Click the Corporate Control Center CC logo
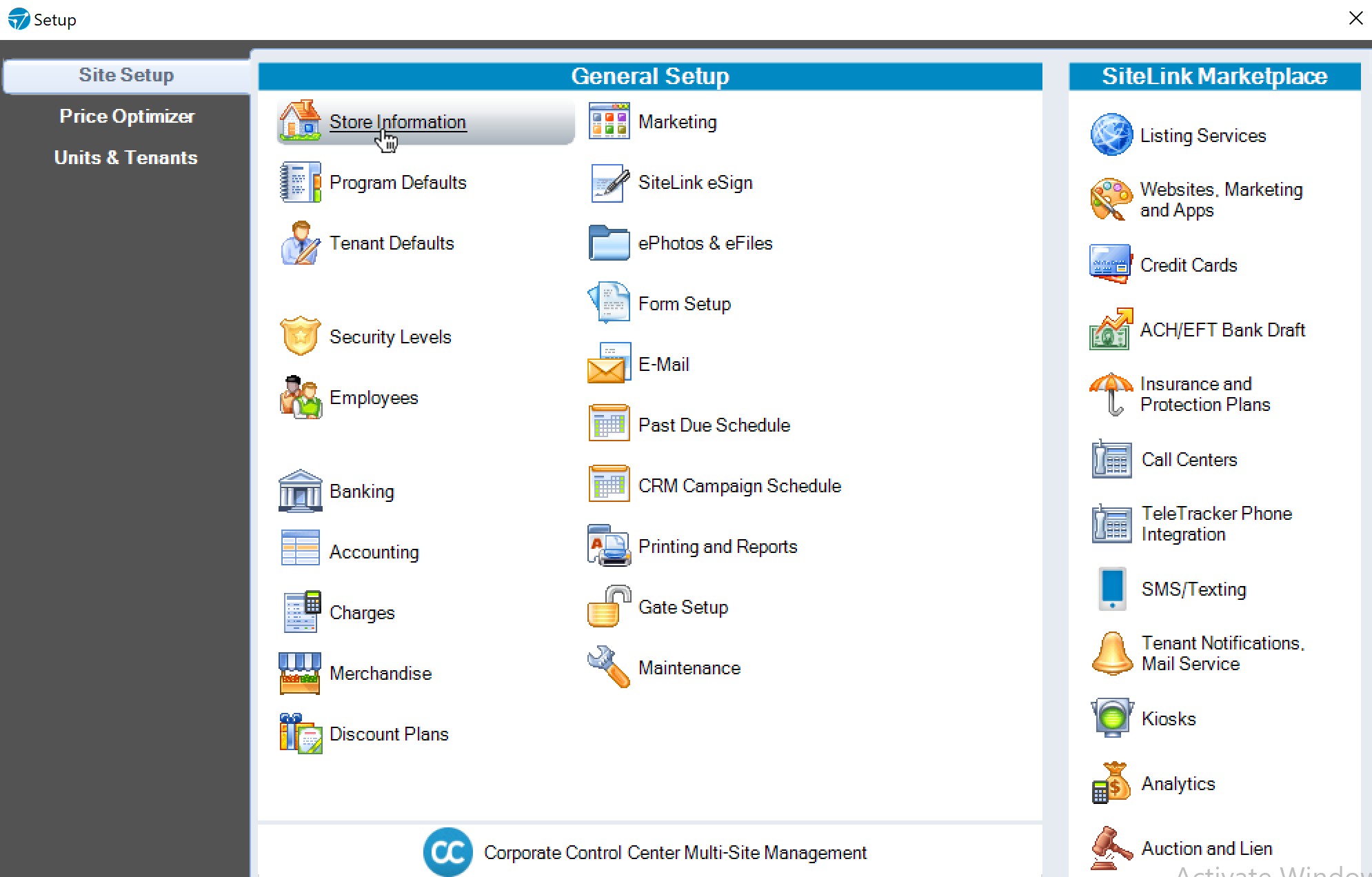 tap(448, 852)
